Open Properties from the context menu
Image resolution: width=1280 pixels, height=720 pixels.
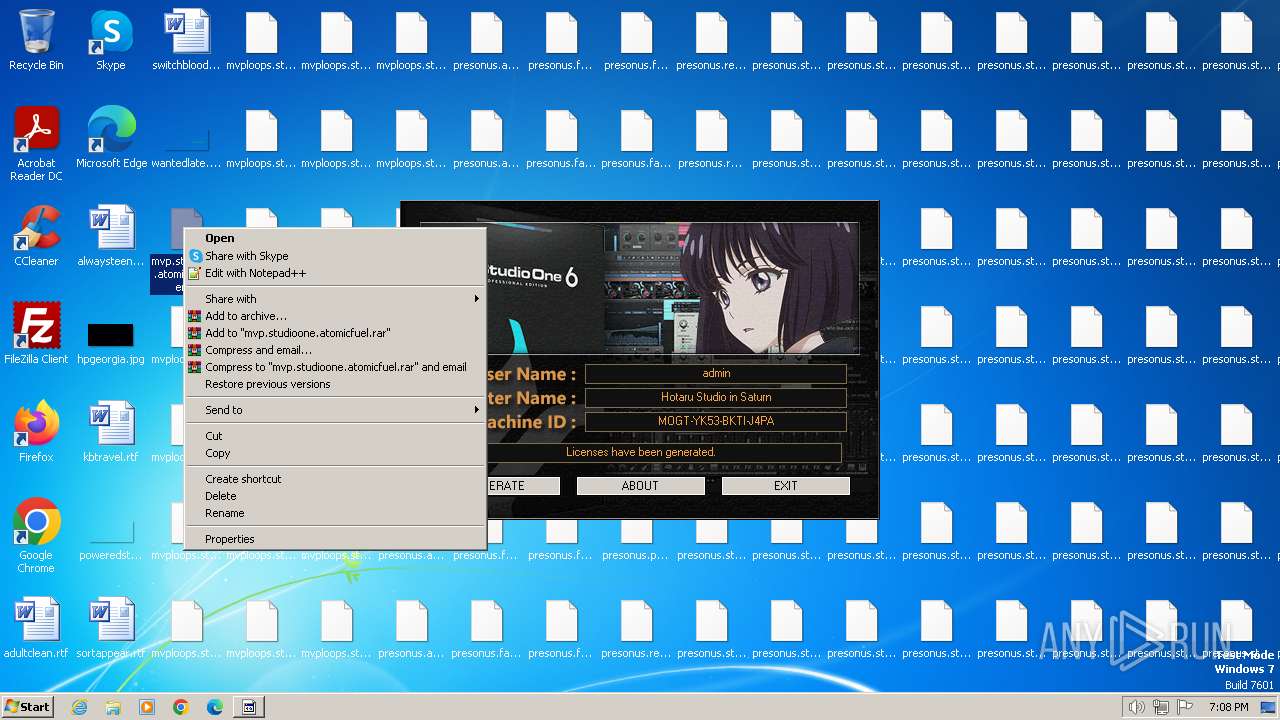point(335,539)
